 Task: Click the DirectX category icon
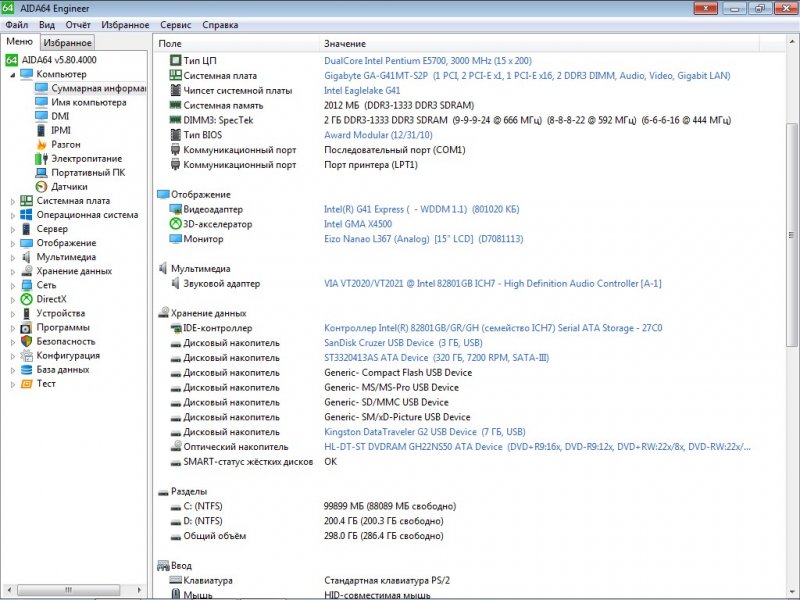click(x=25, y=298)
